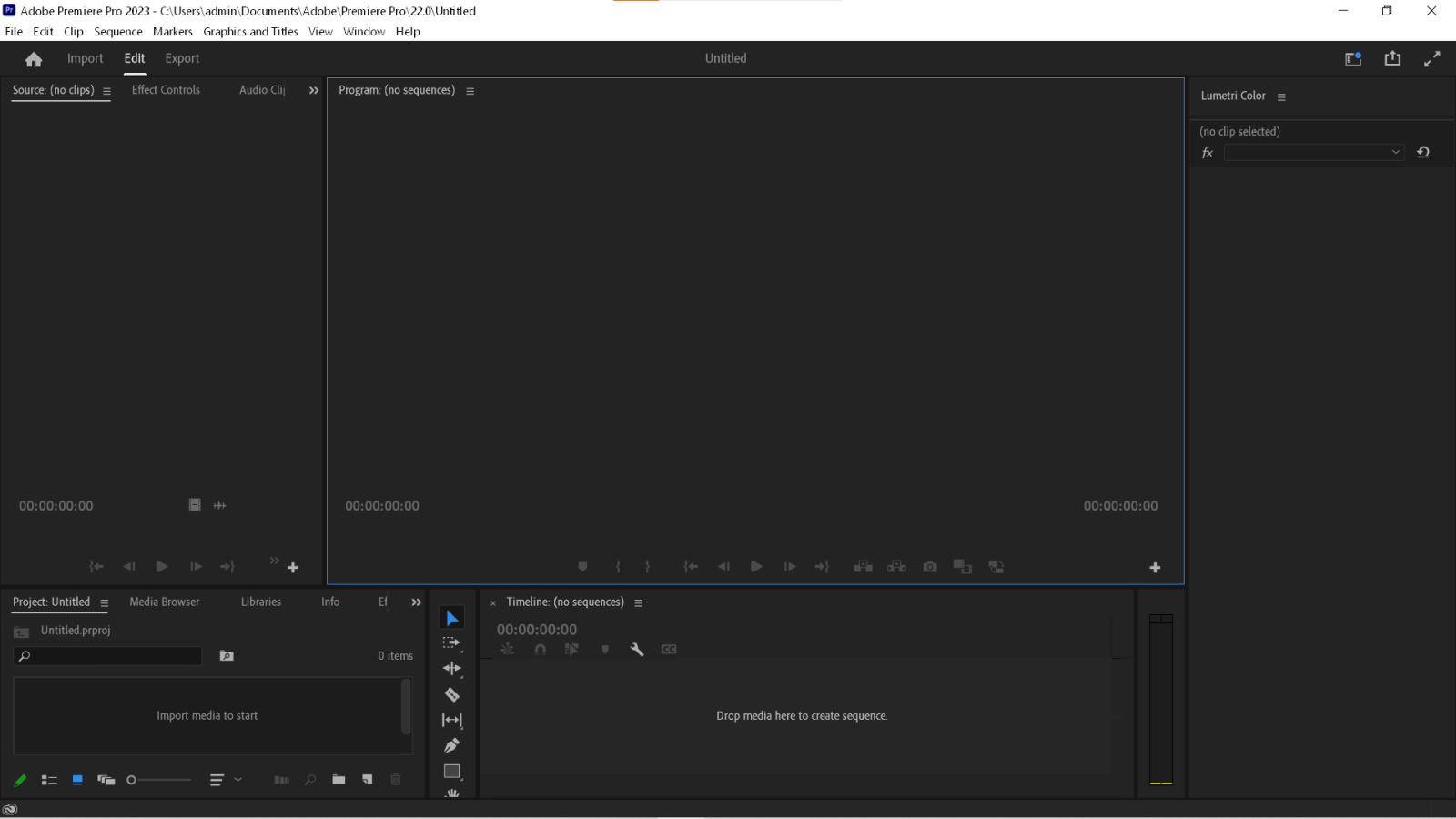This screenshot has height=819, width=1456.
Task: Switch to Media Browser tab
Action: pyautogui.click(x=165, y=602)
